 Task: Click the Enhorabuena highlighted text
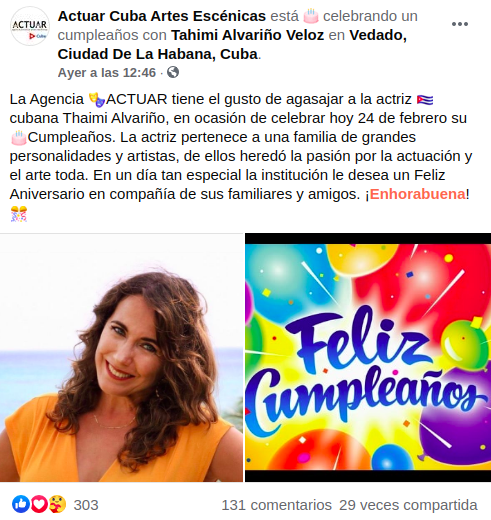[418, 194]
